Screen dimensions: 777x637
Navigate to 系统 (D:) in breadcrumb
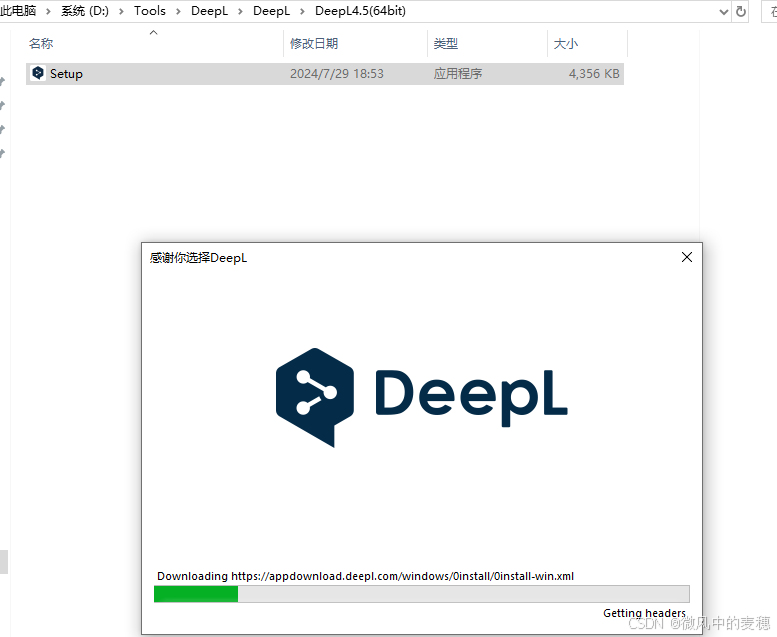pos(85,10)
